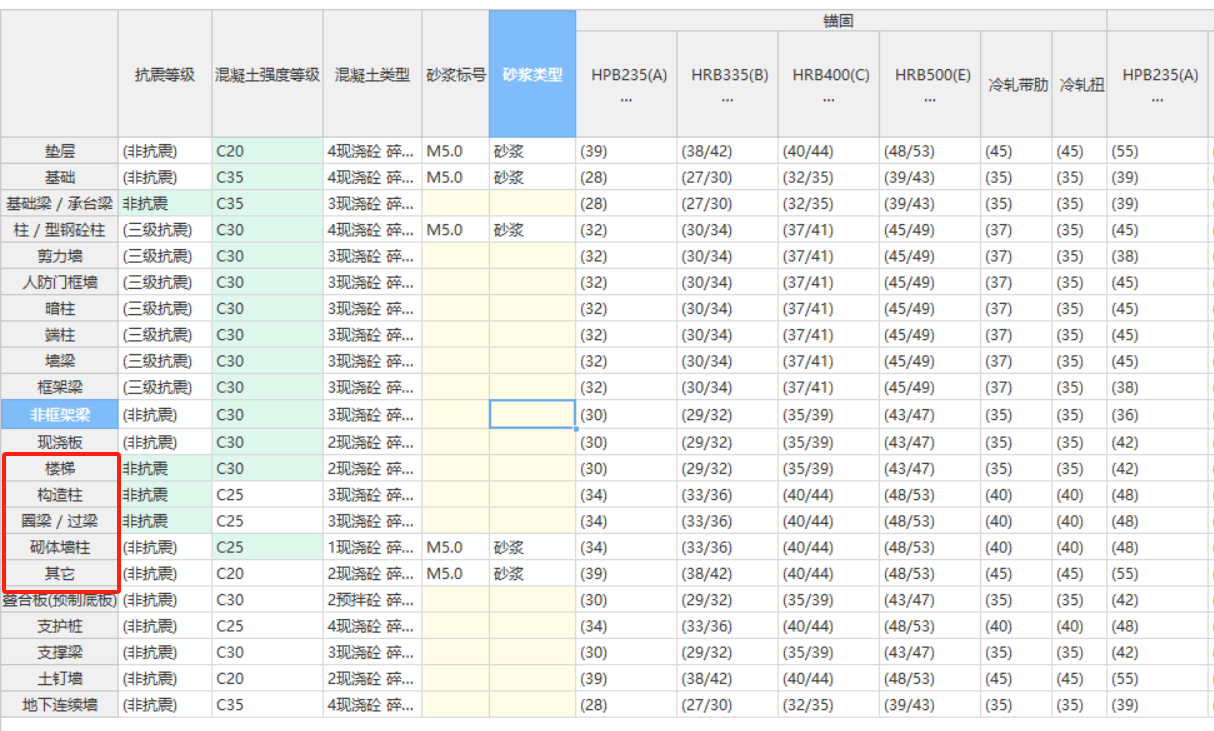Screen dimensions: 1214x731
Task: Select the 楼梯 row header
Action: click(x=60, y=468)
